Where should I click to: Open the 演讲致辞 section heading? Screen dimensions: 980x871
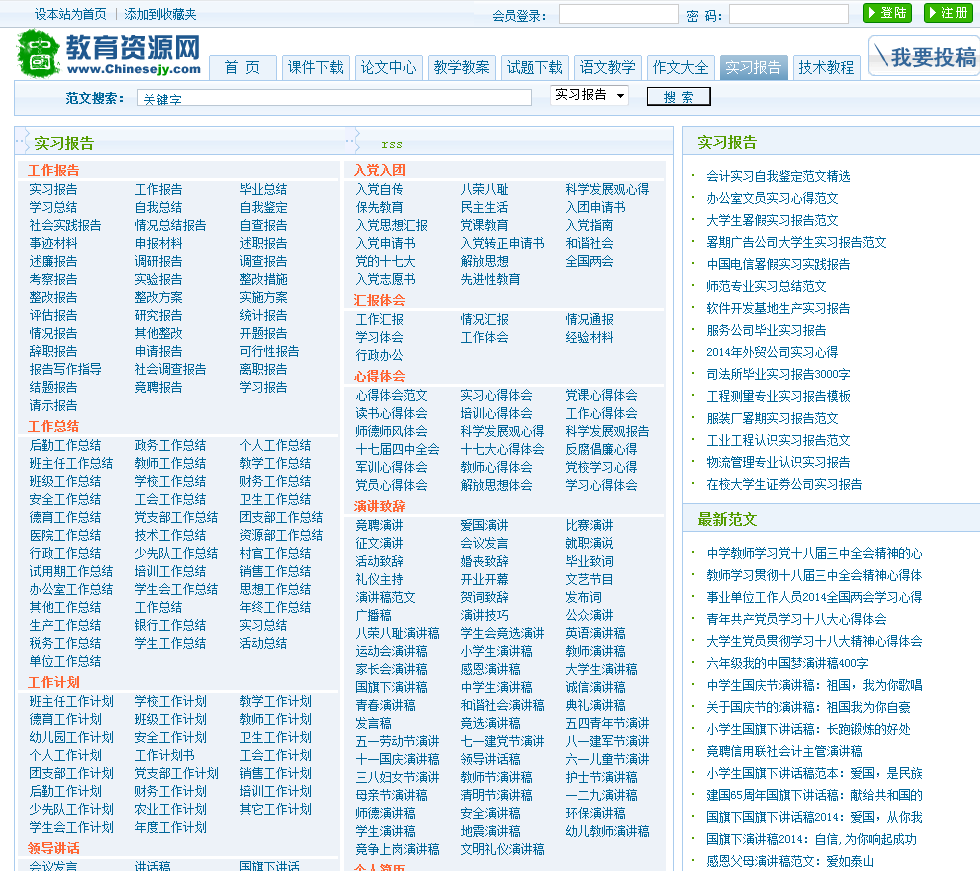pyautogui.click(x=379, y=506)
